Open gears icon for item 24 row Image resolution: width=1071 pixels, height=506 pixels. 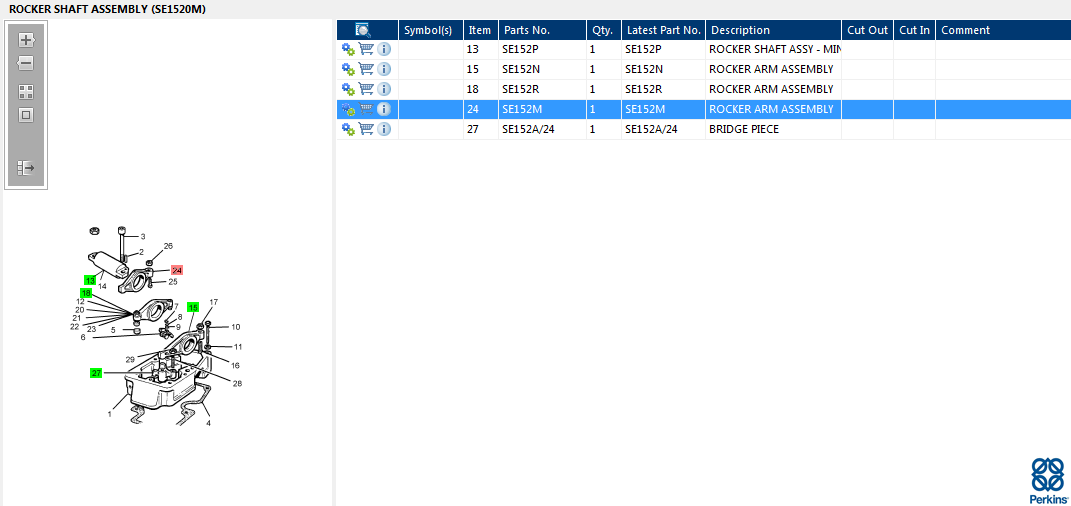(x=348, y=109)
